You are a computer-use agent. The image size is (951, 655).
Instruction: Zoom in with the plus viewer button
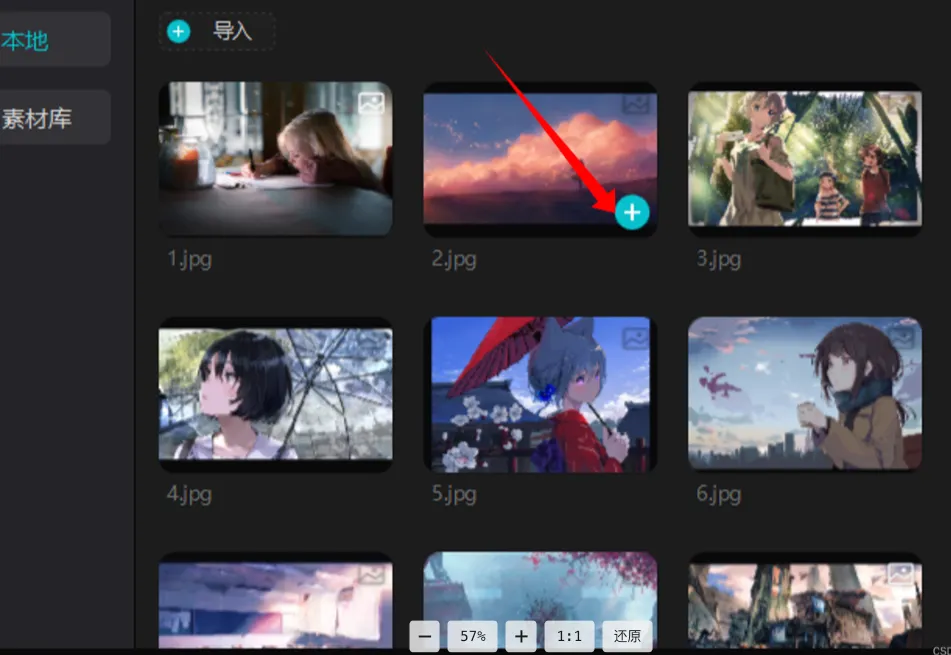tap(521, 636)
